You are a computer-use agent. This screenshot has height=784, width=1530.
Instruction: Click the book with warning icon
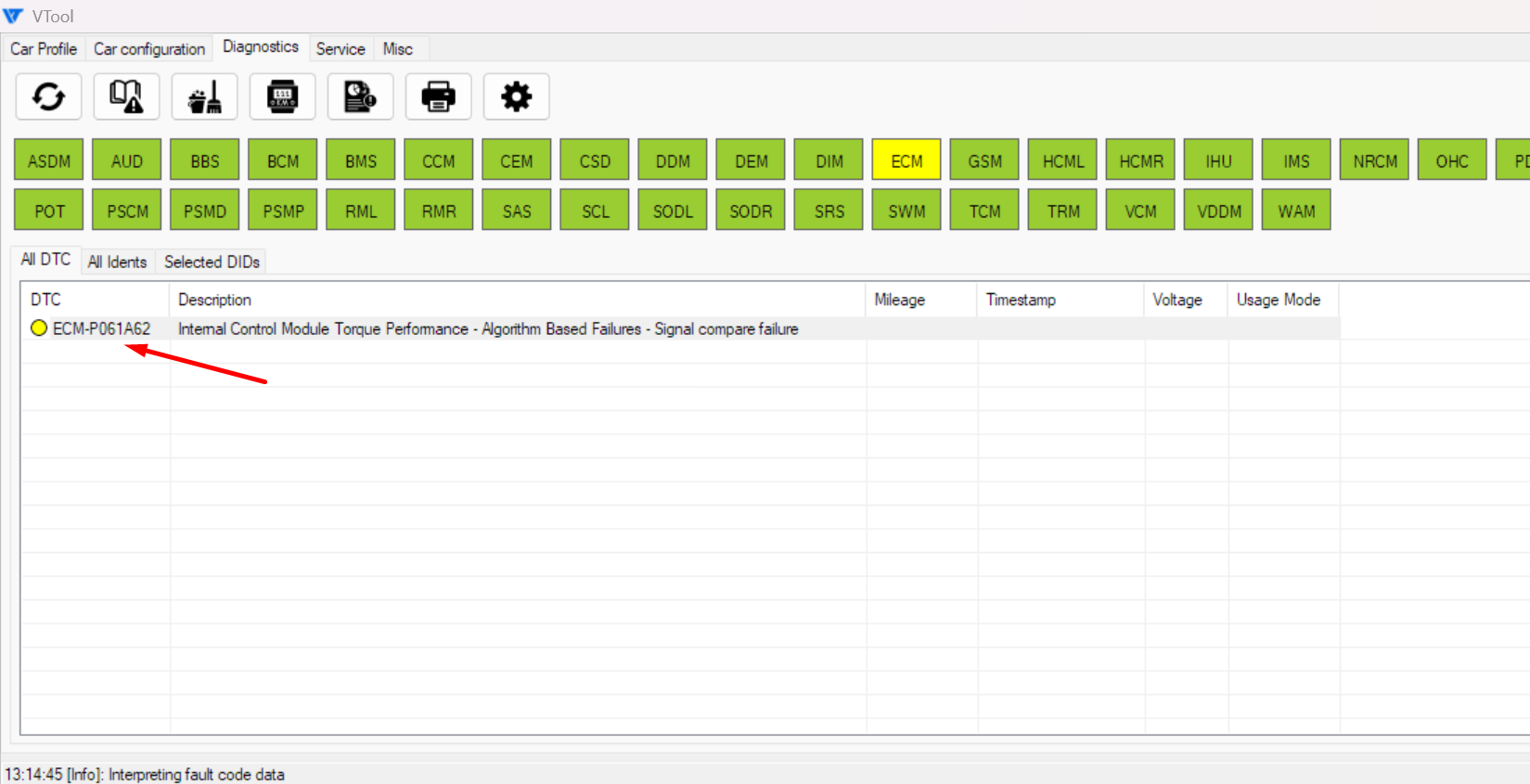tap(126, 96)
